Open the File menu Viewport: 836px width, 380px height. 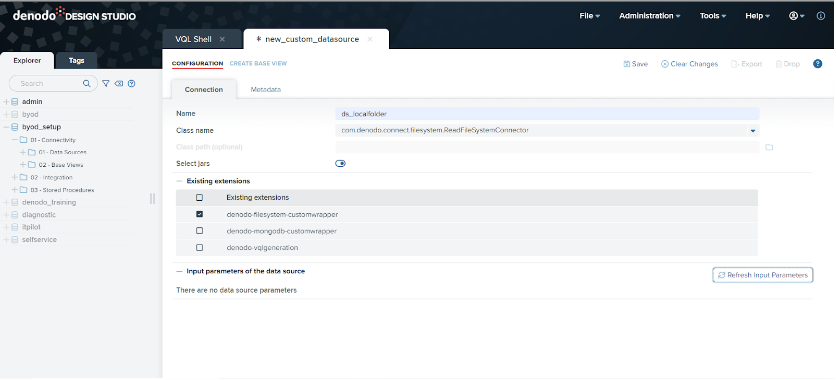590,16
